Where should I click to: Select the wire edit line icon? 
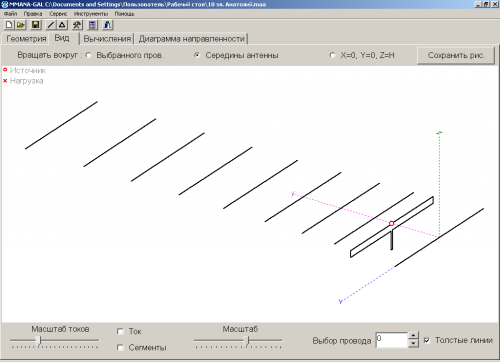click(x=51, y=25)
